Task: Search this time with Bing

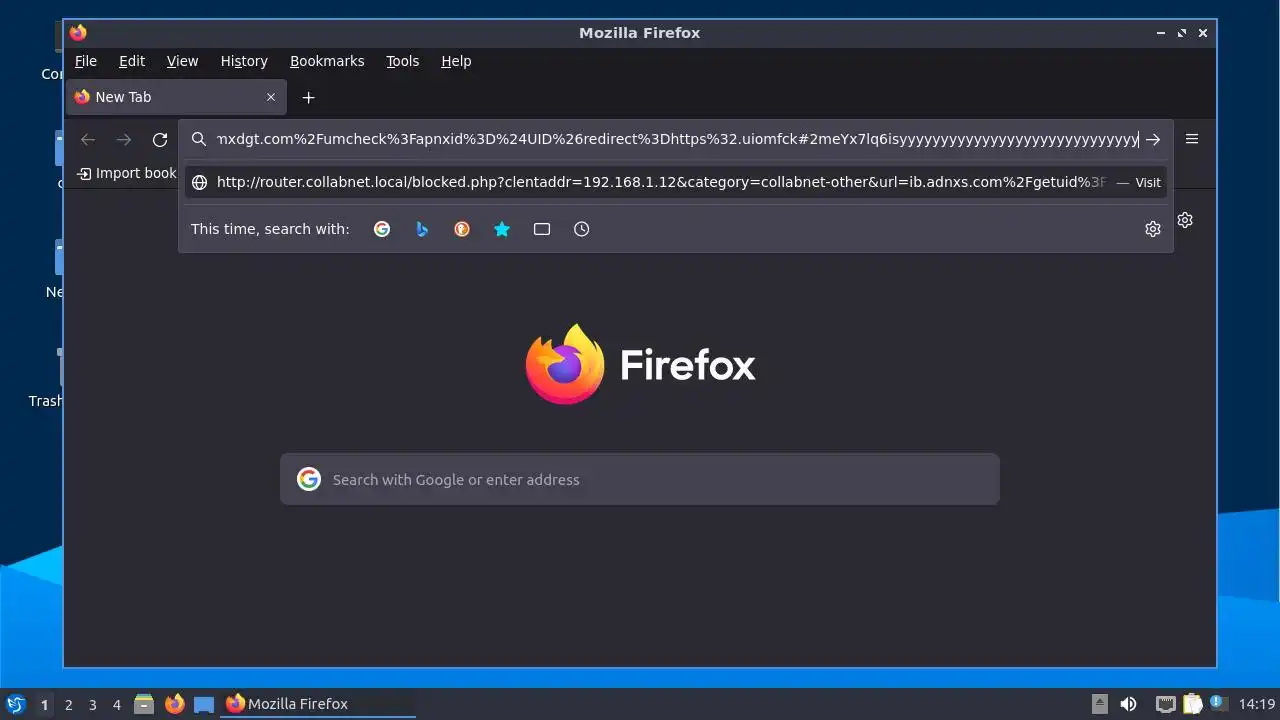Action: (x=422, y=229)
